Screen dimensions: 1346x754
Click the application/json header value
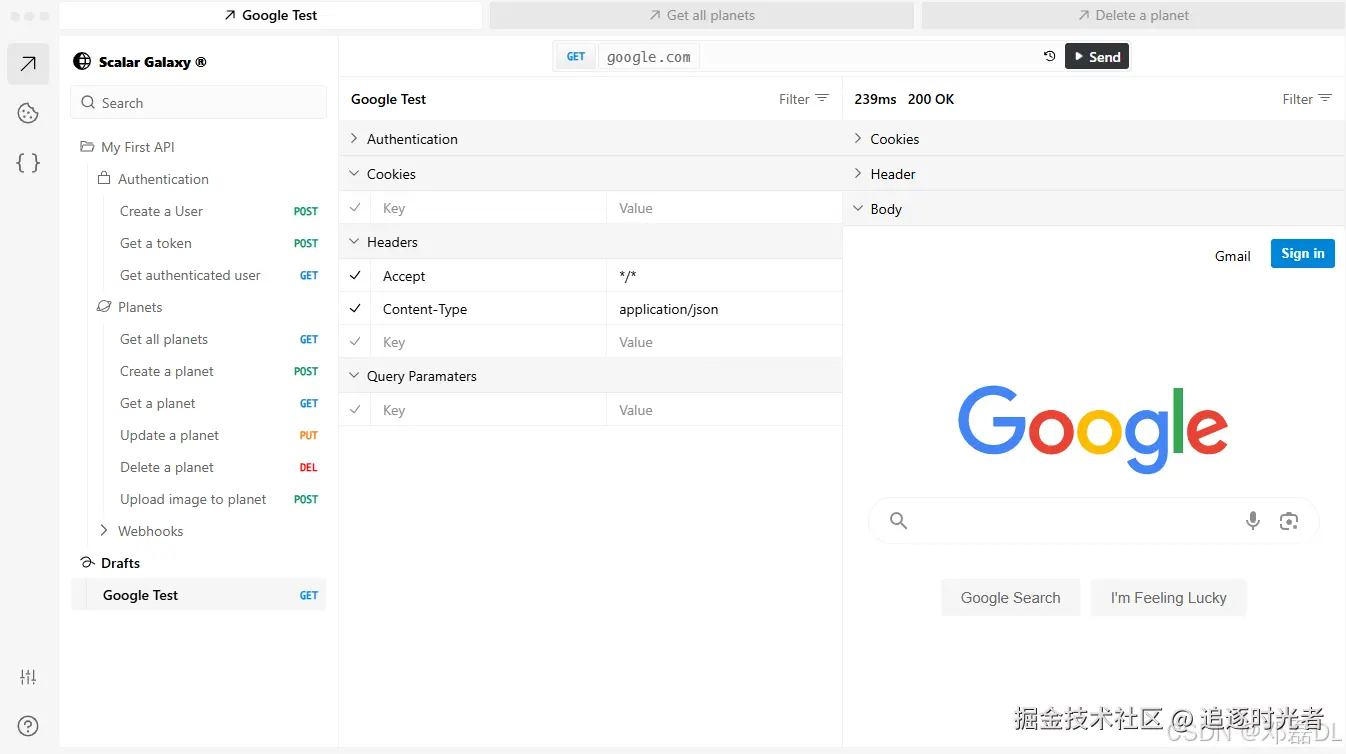tap(724, 309)
